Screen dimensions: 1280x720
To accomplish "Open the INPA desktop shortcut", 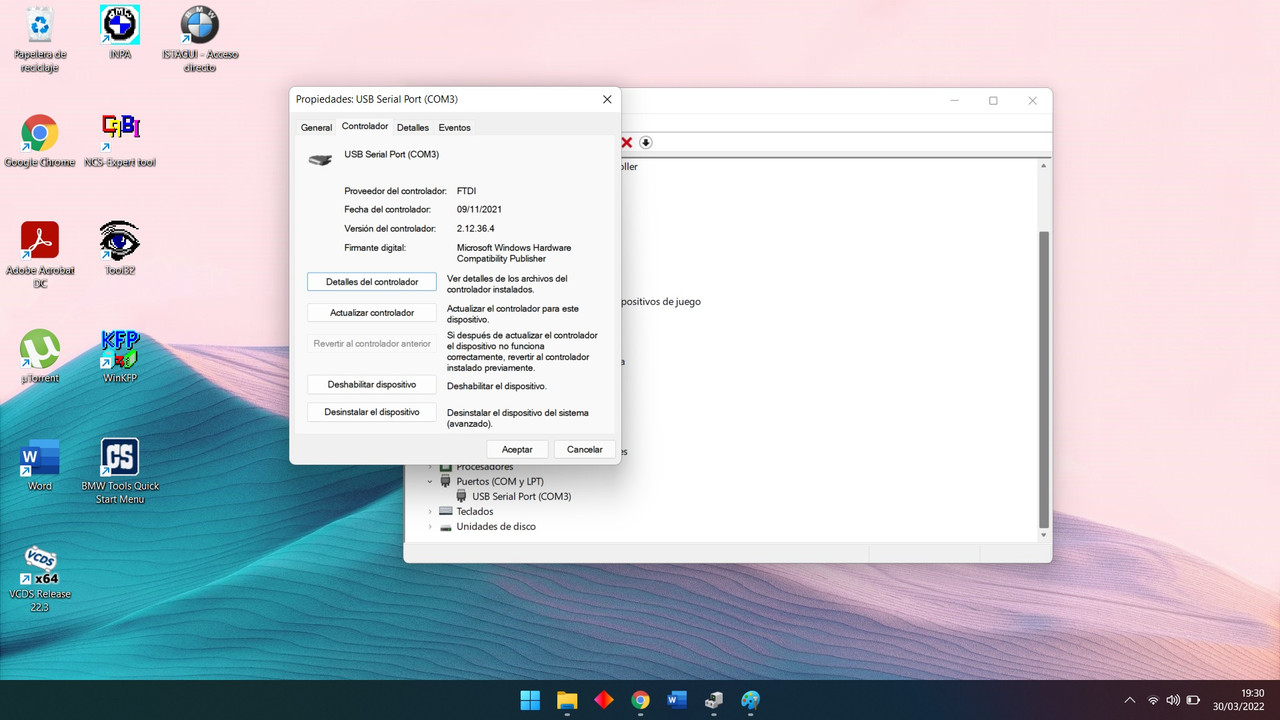I will (x=120, y=32).
